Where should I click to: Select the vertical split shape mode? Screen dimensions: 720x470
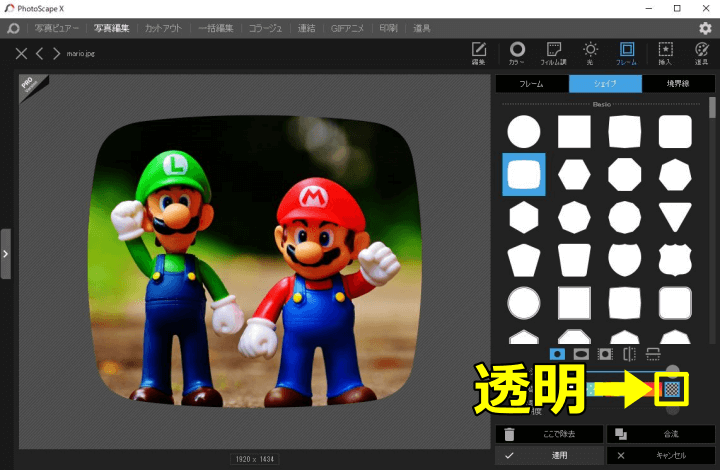coord(629,354)
